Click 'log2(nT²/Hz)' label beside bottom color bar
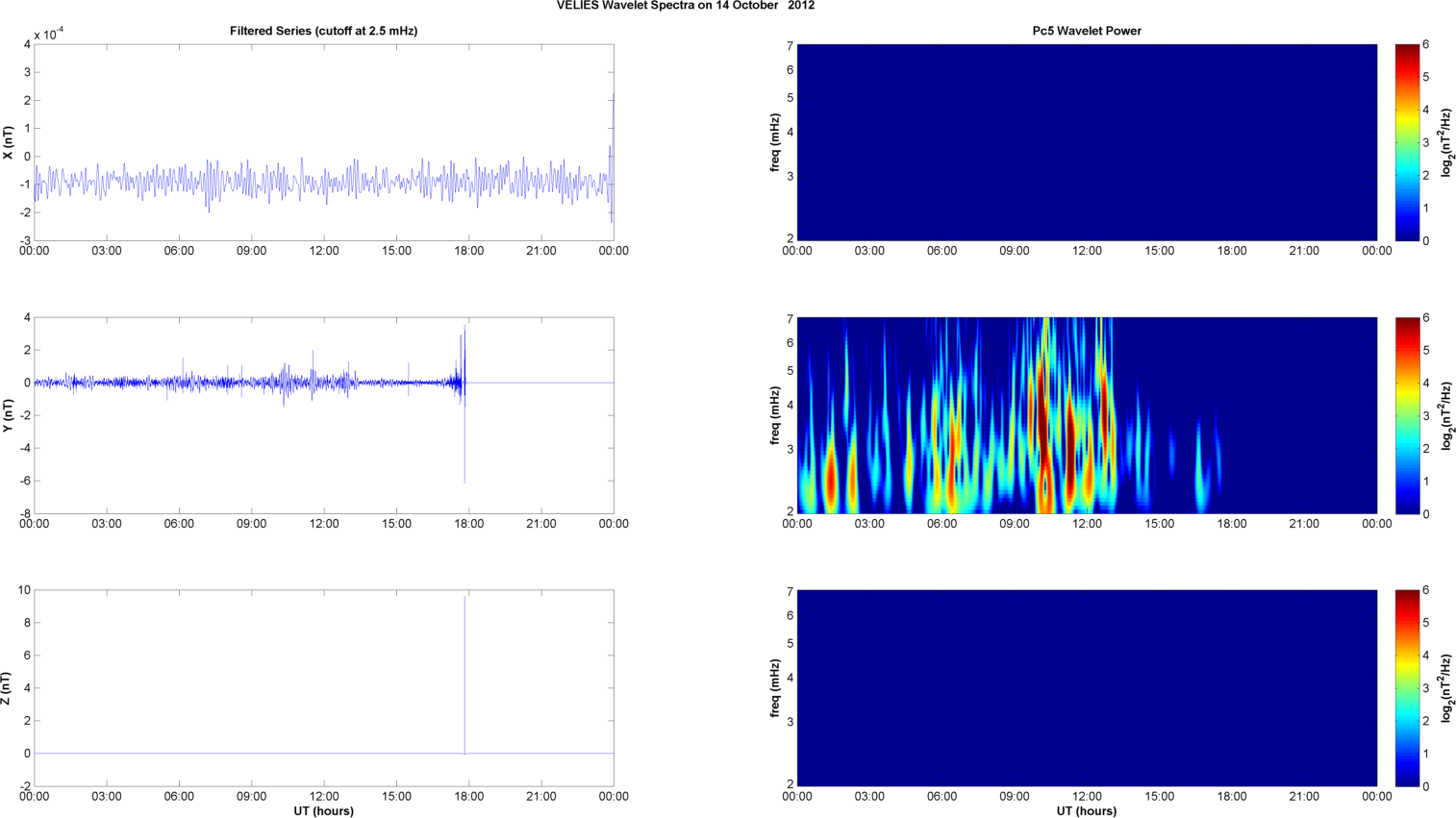Image resolution: width=1456 pixels, height=818 pixels. 1445,688
